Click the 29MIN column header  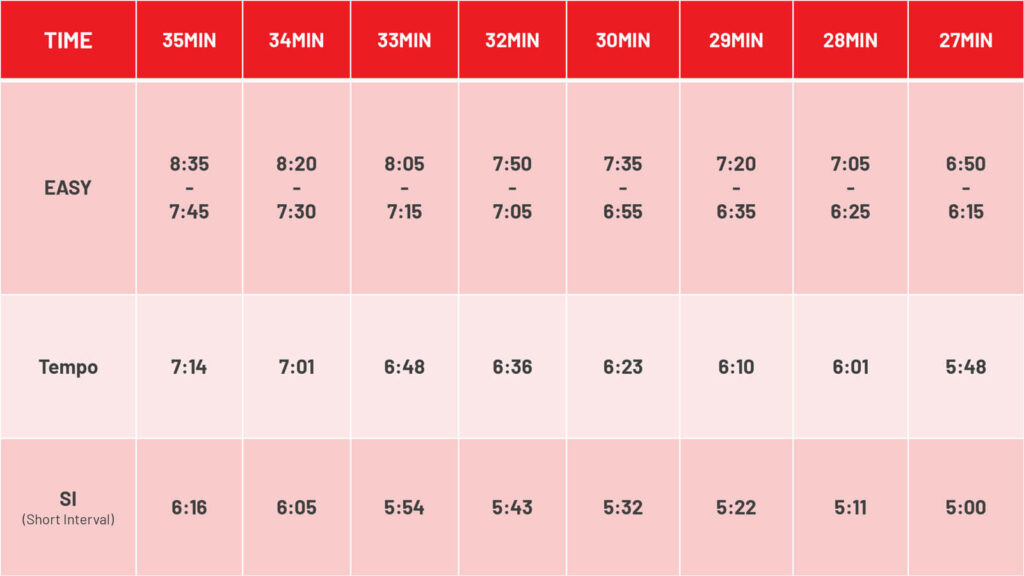(736, 40)
